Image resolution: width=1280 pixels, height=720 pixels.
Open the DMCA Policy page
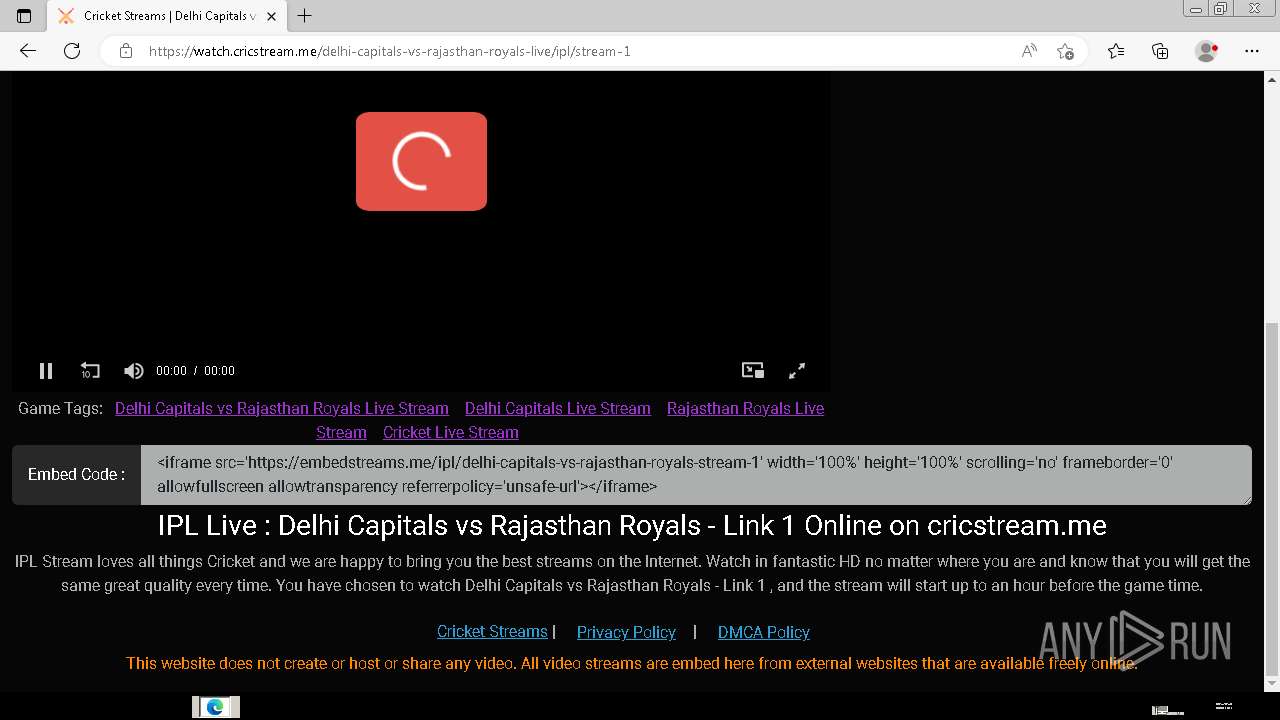(x=764, y=632)
